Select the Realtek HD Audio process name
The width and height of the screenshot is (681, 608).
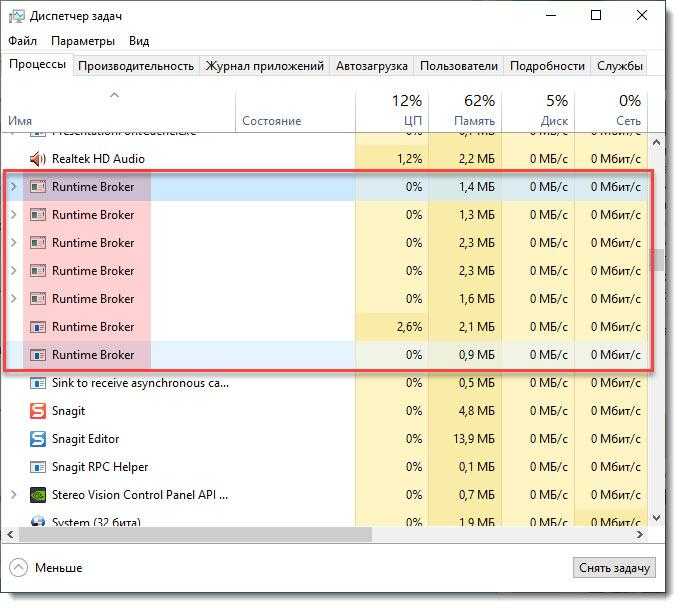(x=98, y=159)
